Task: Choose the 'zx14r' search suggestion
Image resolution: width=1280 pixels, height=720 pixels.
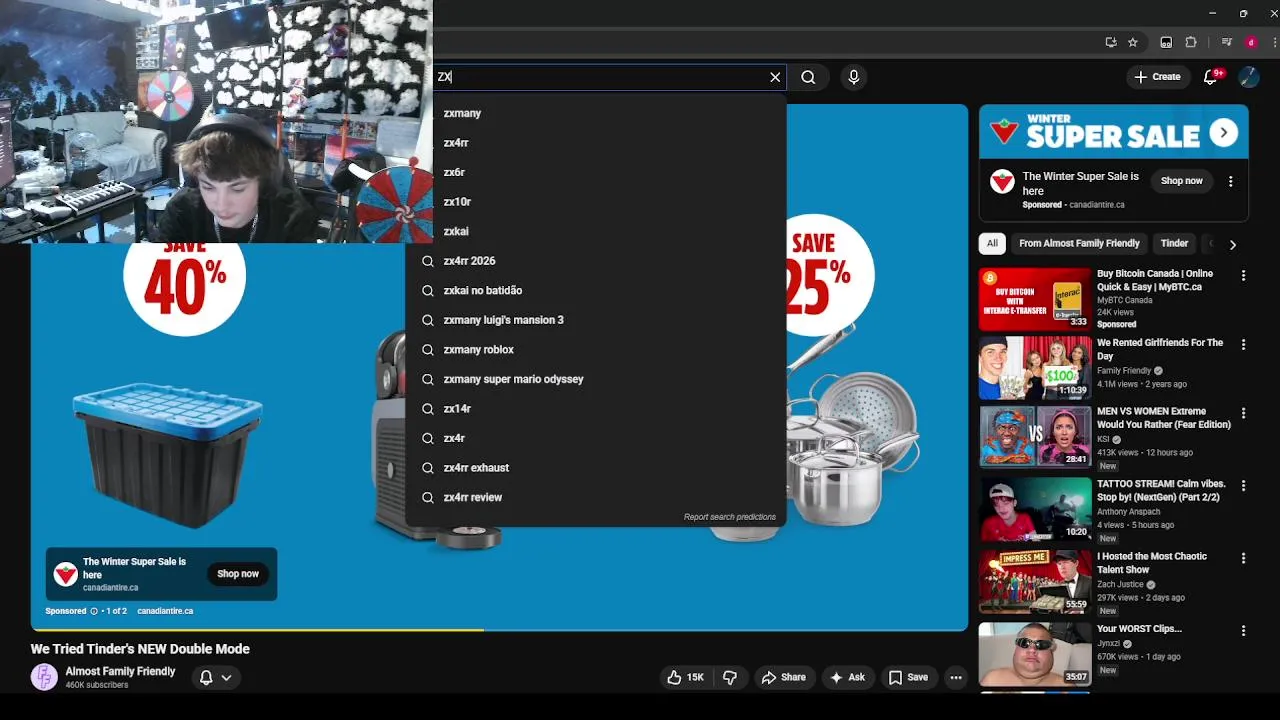Action: [596, 408]
